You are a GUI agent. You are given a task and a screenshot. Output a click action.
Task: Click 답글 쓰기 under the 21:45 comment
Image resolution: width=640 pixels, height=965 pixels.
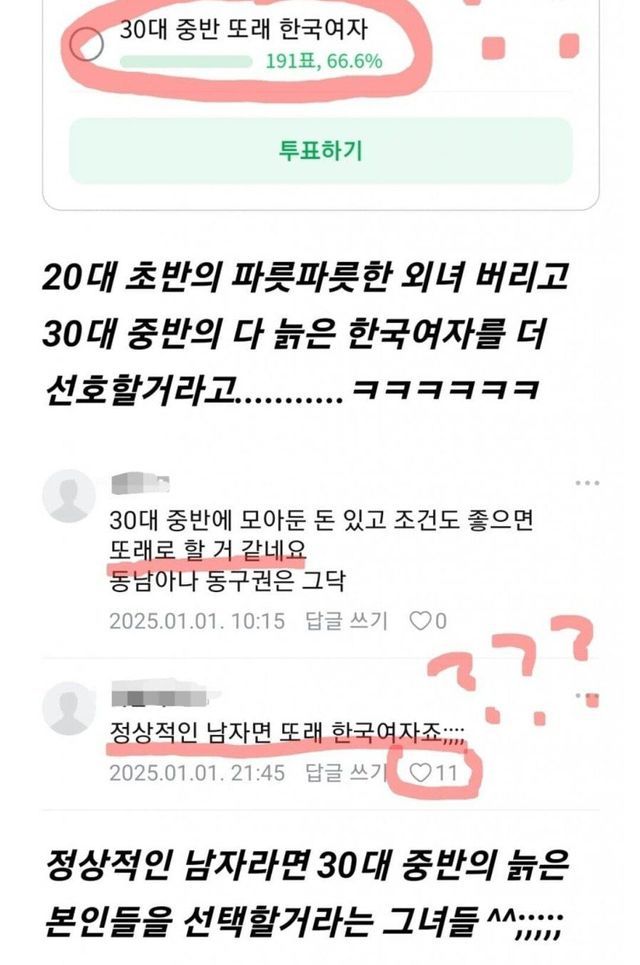coord(346,772)
